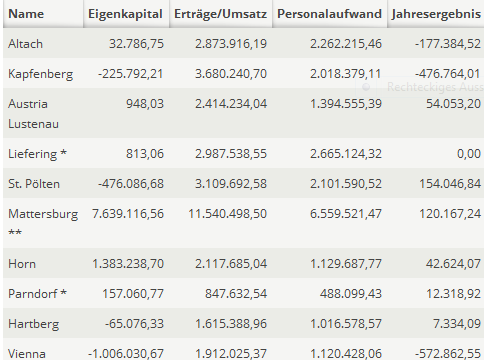Click the Parndorf * entry
The width and height of the screenshot is (484, 360).
[37, 294]
